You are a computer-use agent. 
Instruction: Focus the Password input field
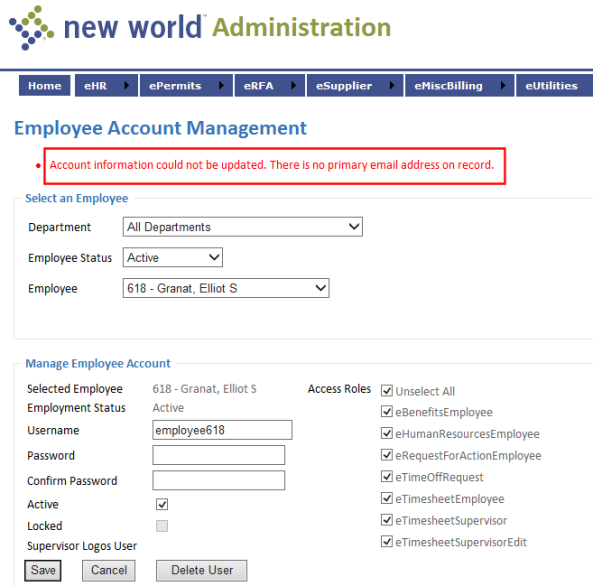pyautogui.click(x=219, y=455)
